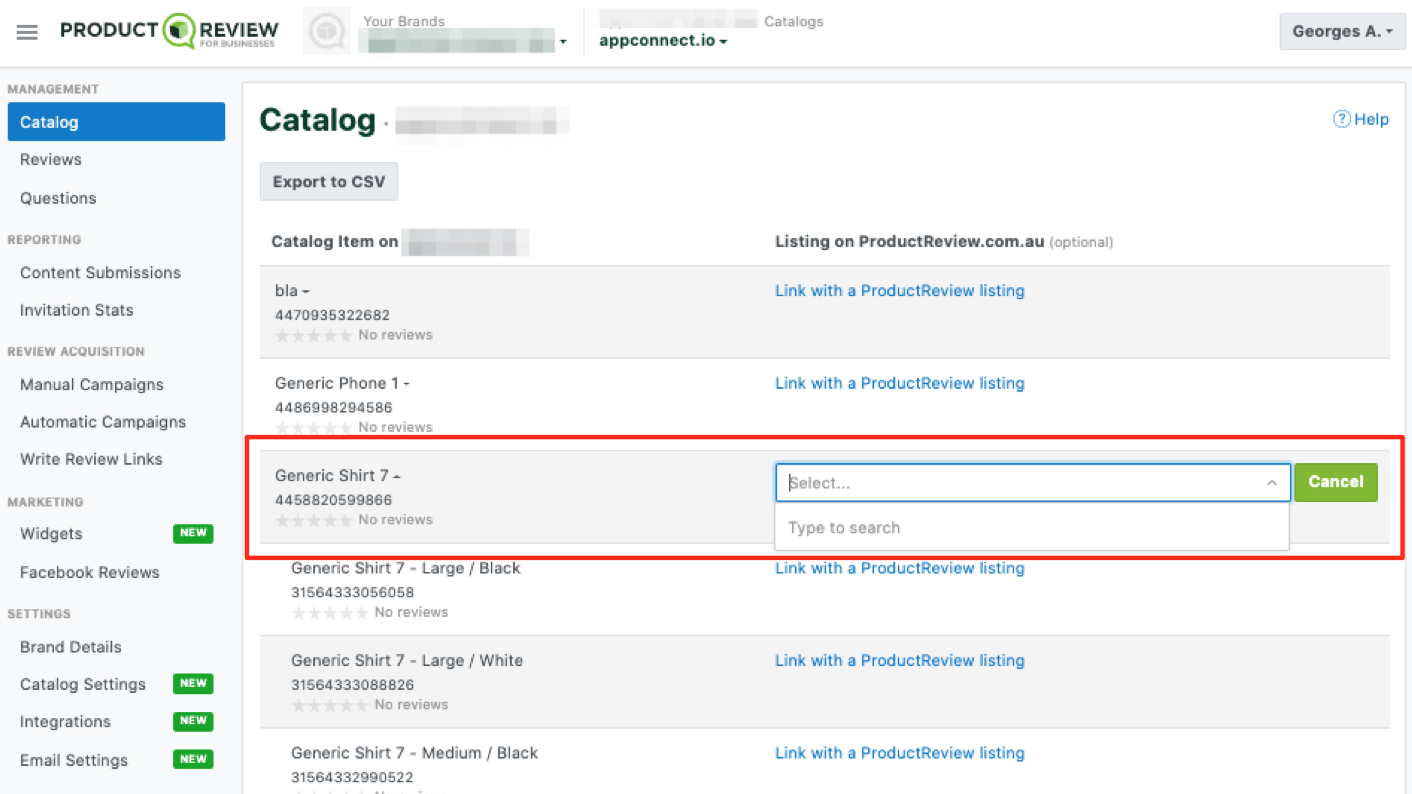Click the Catalog page heading

(x=317, y=120)
